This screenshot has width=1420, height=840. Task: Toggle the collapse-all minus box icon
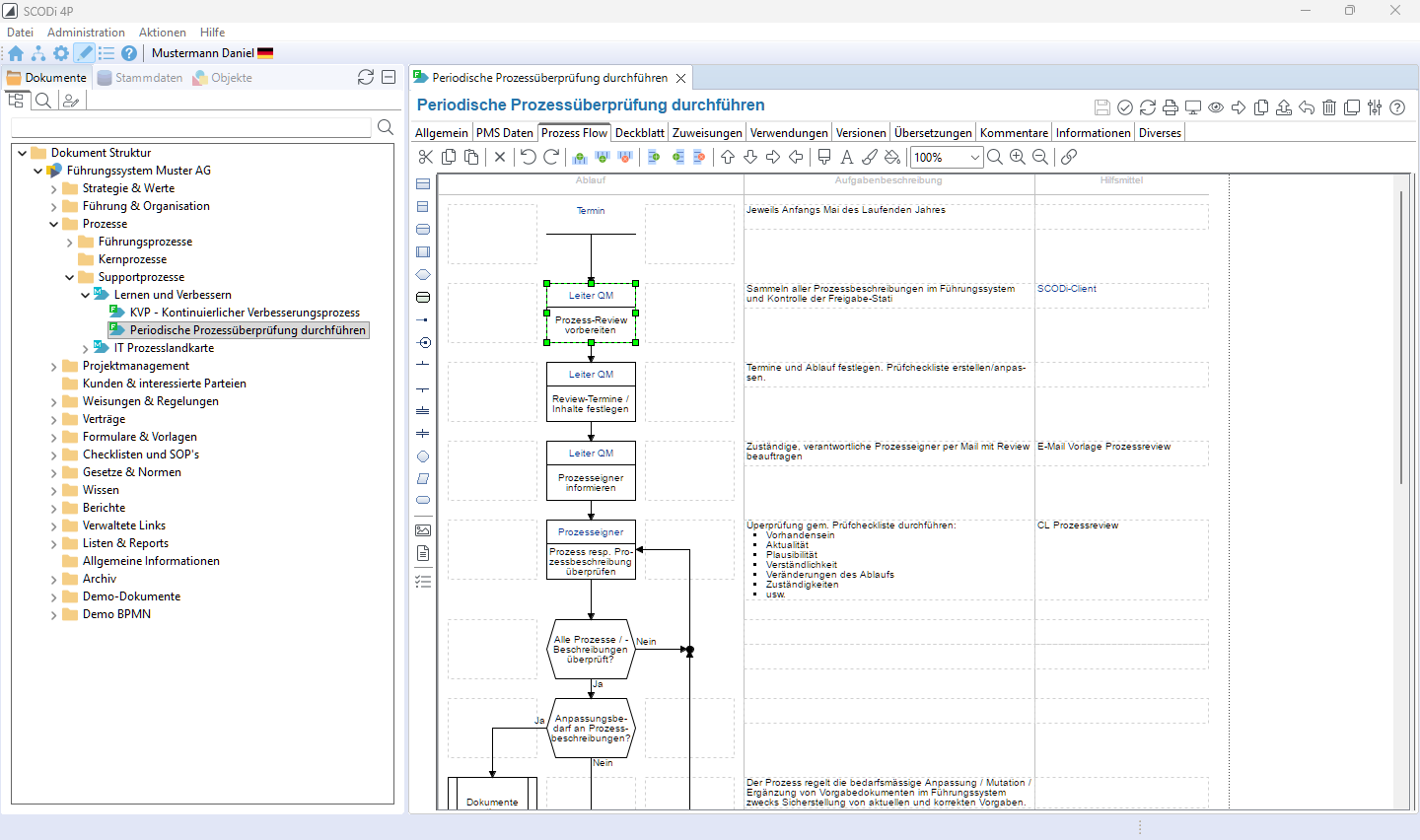pos(389,77)
